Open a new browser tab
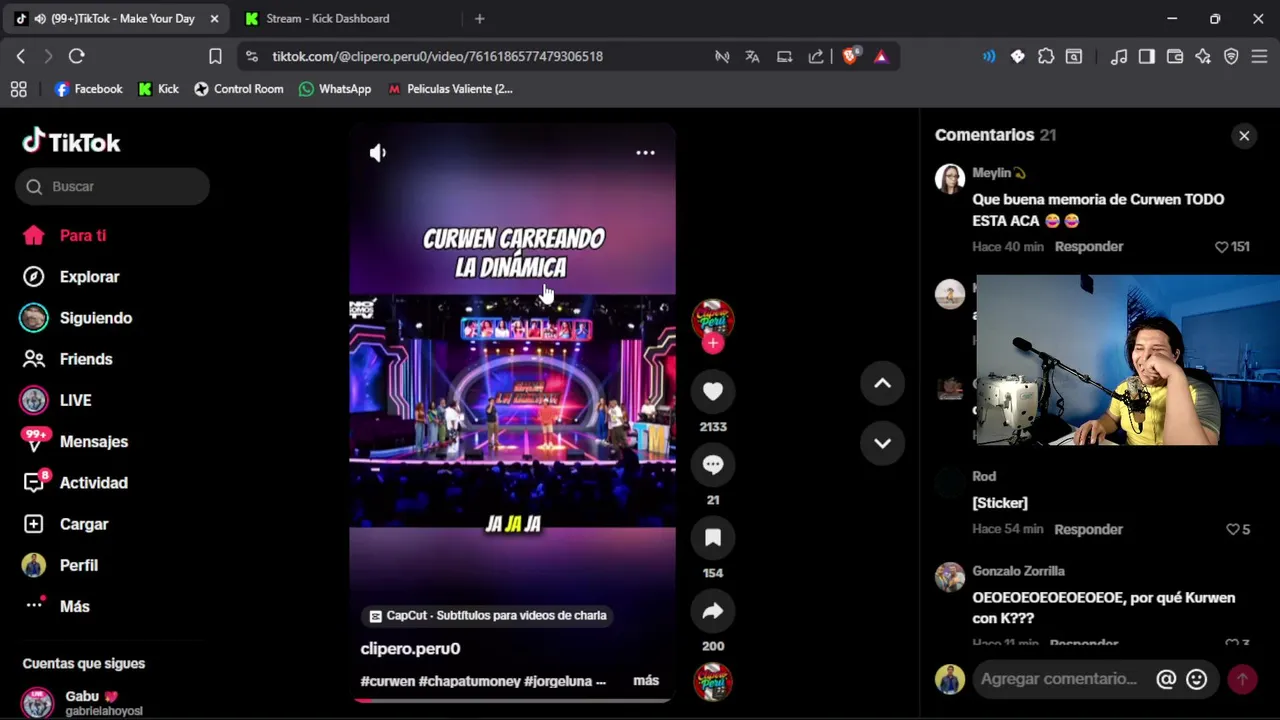The height and width of the screenshot is (720, 1280). tap(479, 18)
